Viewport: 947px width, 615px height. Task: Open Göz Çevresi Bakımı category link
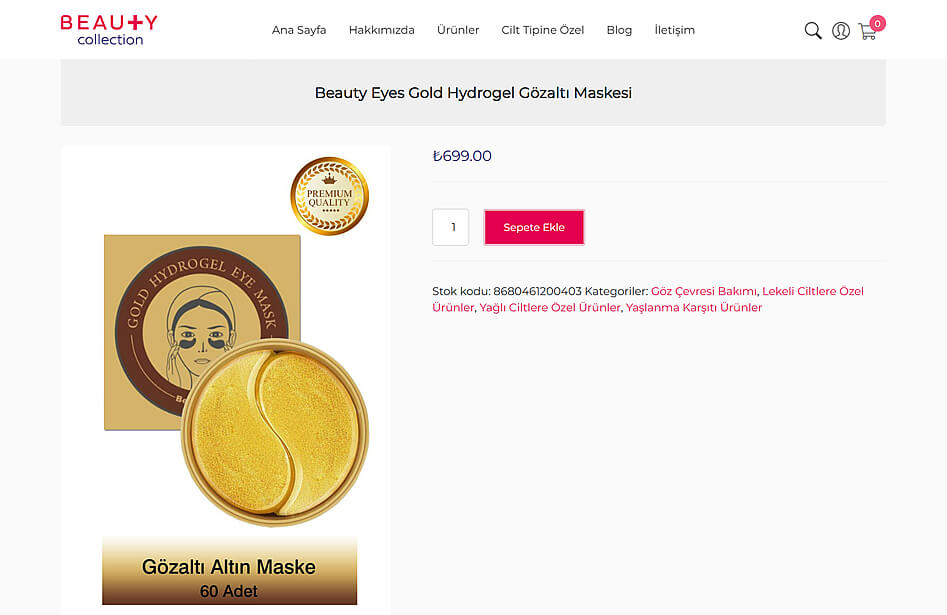pyautogui.click(x=703, y=291)
